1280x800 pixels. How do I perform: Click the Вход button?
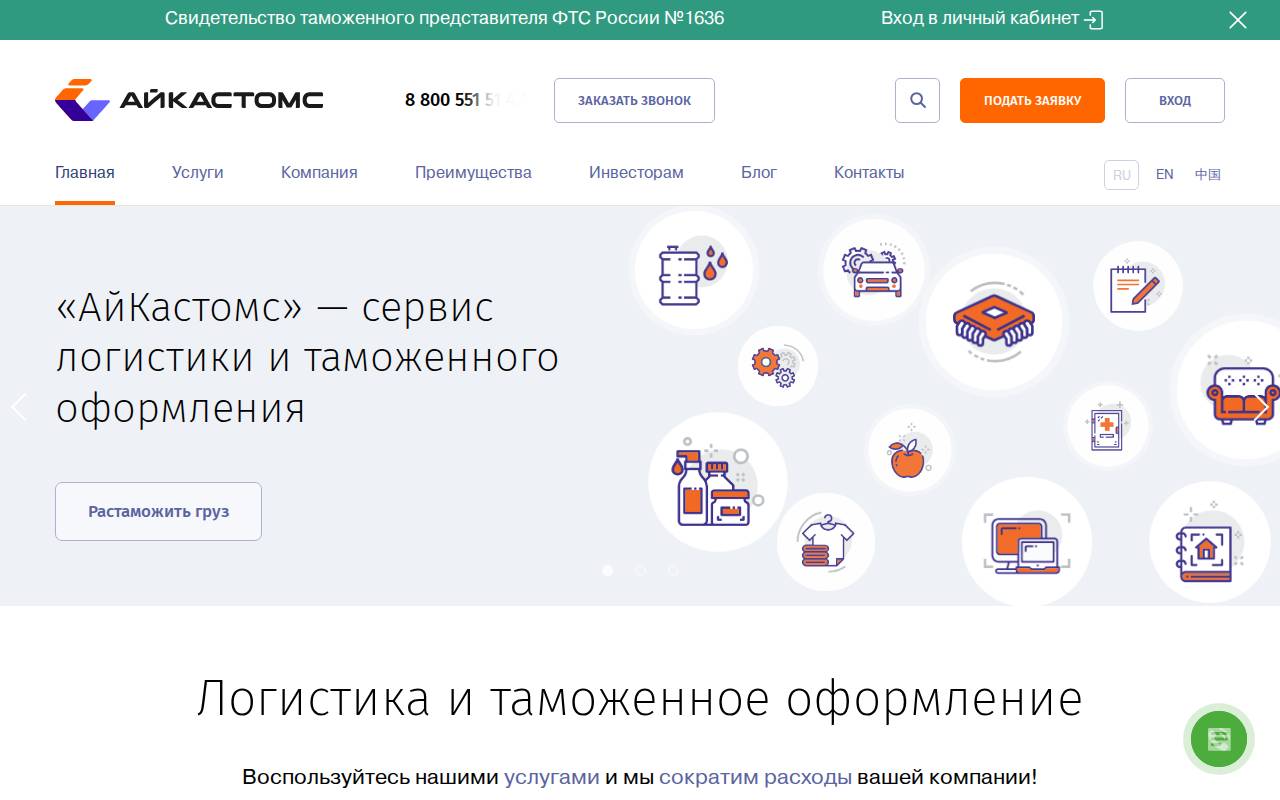click(1175, 100)
